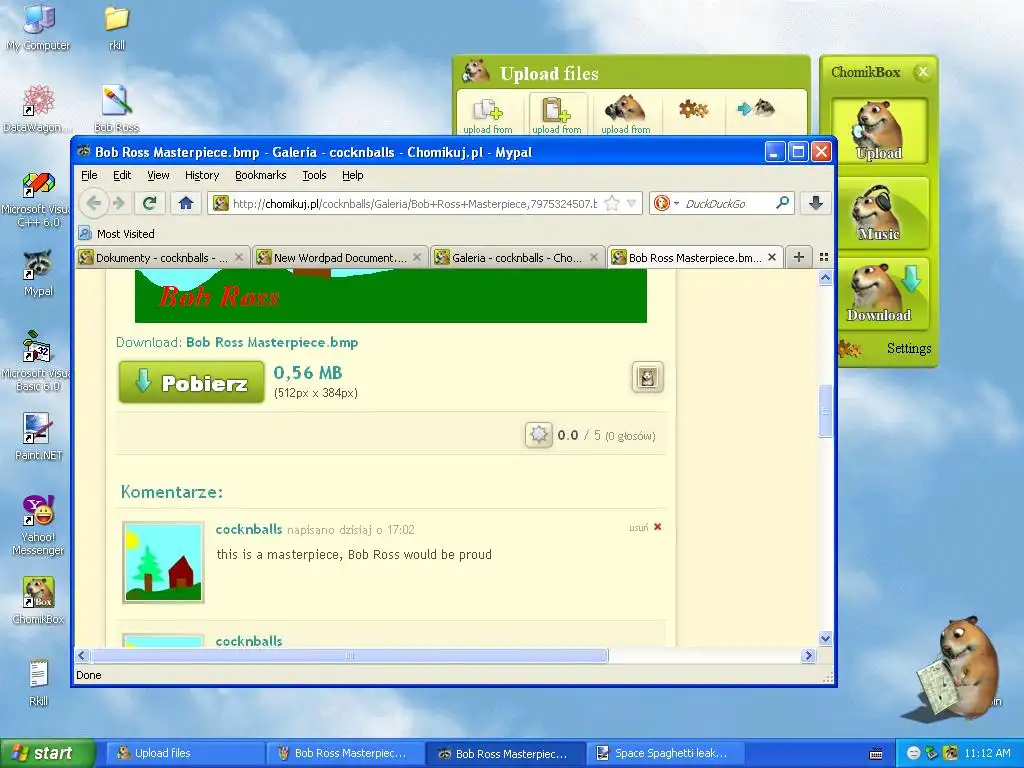The height and width of the screenshot is (768, 1024).
Task: Click second upload from clipboard-style icon
Action: (x=556, y=114)
